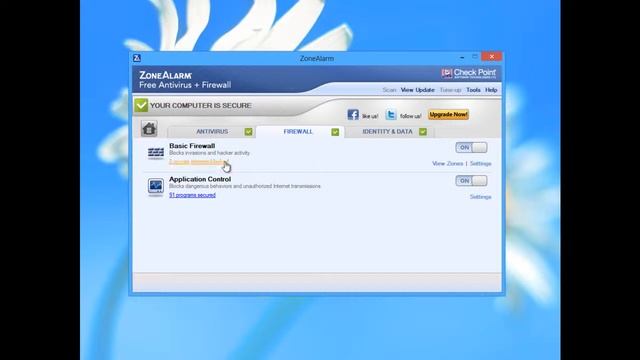Screen dimensions: 640x360
Task: Click View Update in the top menu
Action: pos(418,90)
